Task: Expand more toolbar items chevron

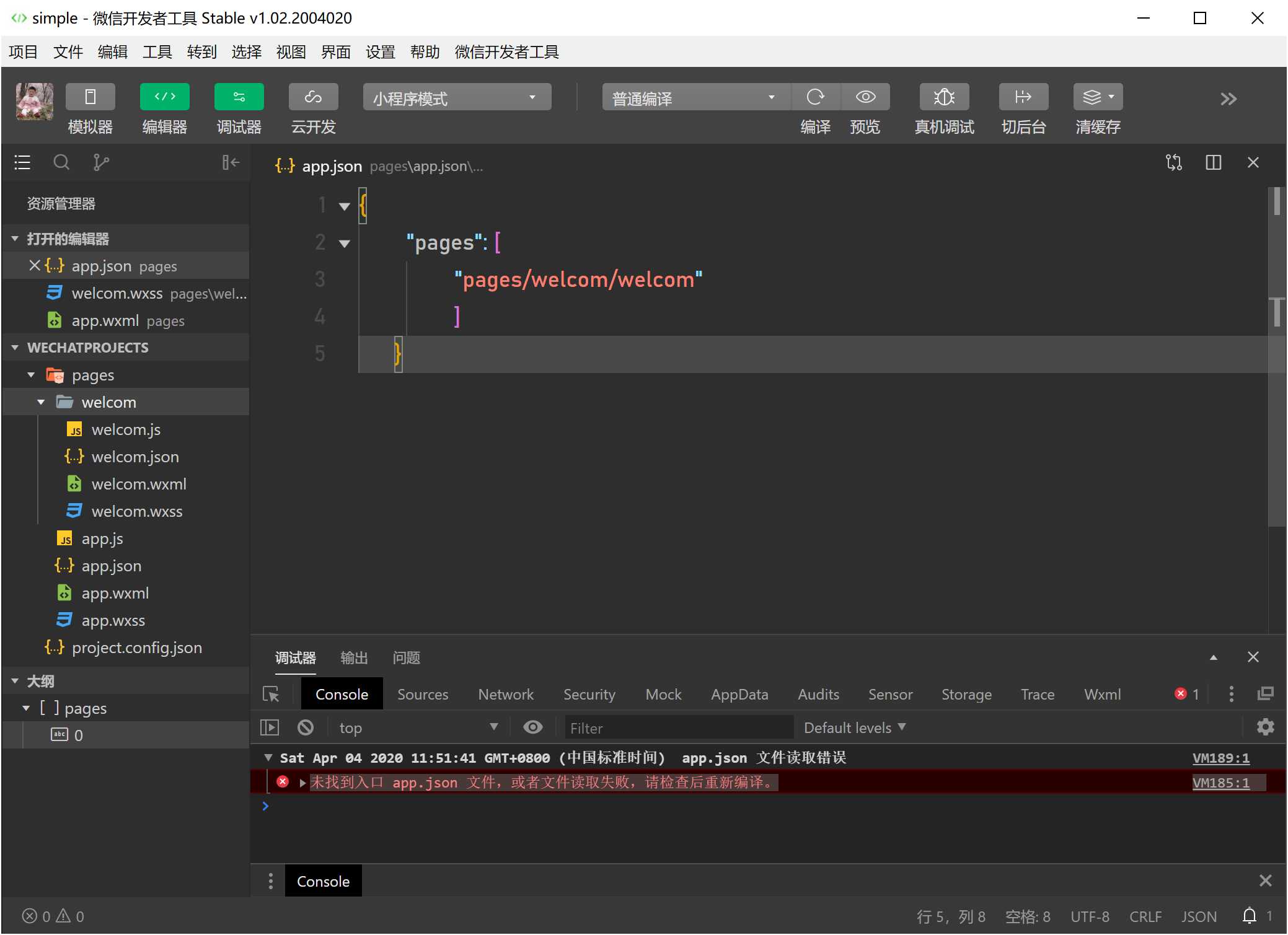Action: (1228, 99)
